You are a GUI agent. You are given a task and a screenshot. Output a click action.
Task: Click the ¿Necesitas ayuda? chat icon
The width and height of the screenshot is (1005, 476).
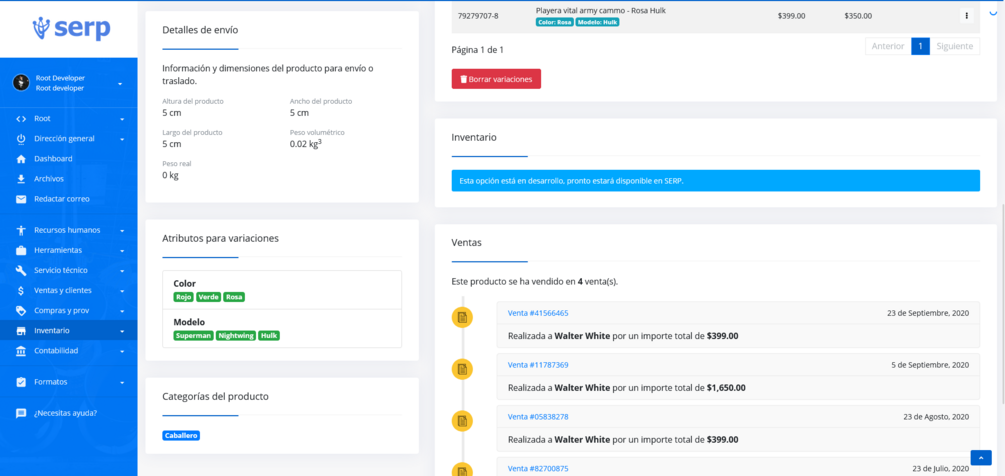tap(21, 413)
